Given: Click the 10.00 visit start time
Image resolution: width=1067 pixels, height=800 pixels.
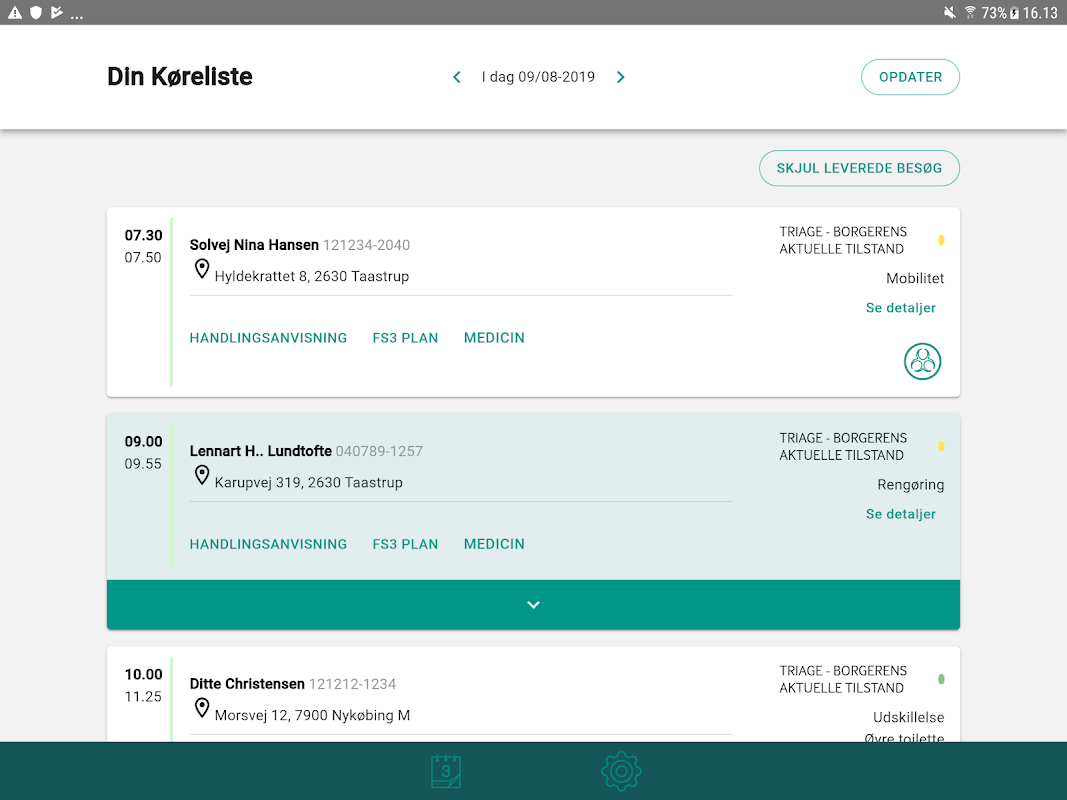Looking at the screenshot, I should point(144,674).
